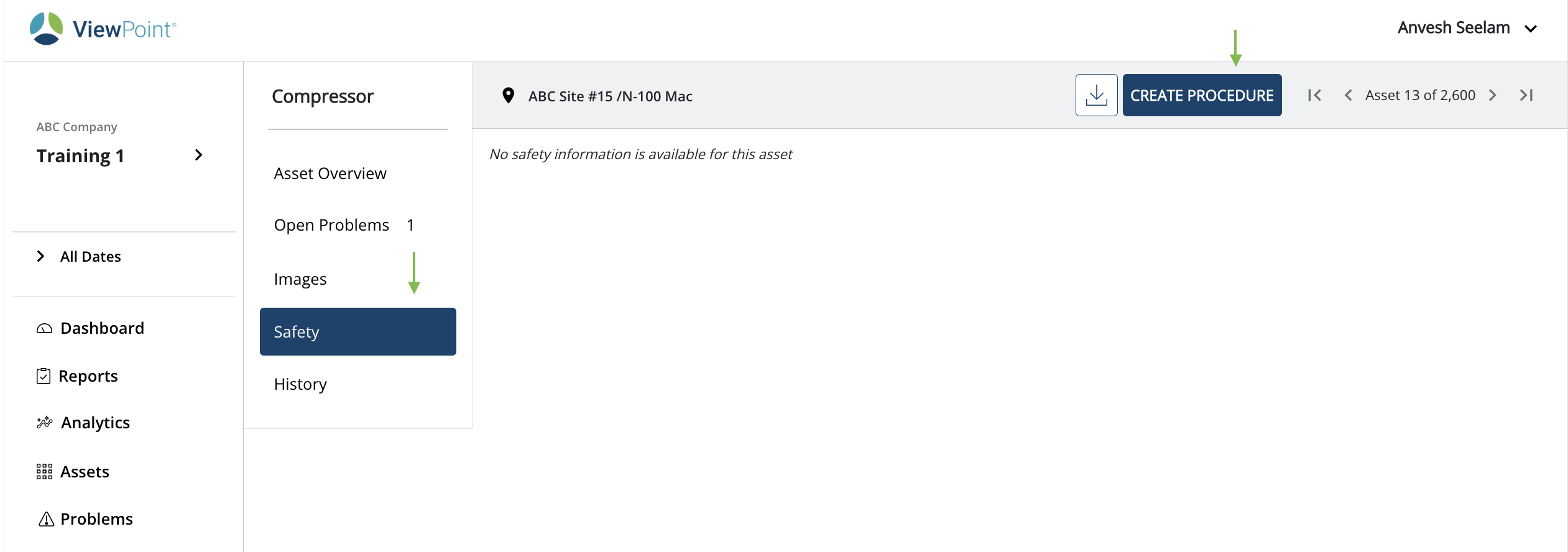
Task: Go to the previous asset
Action: [1348, 95]
